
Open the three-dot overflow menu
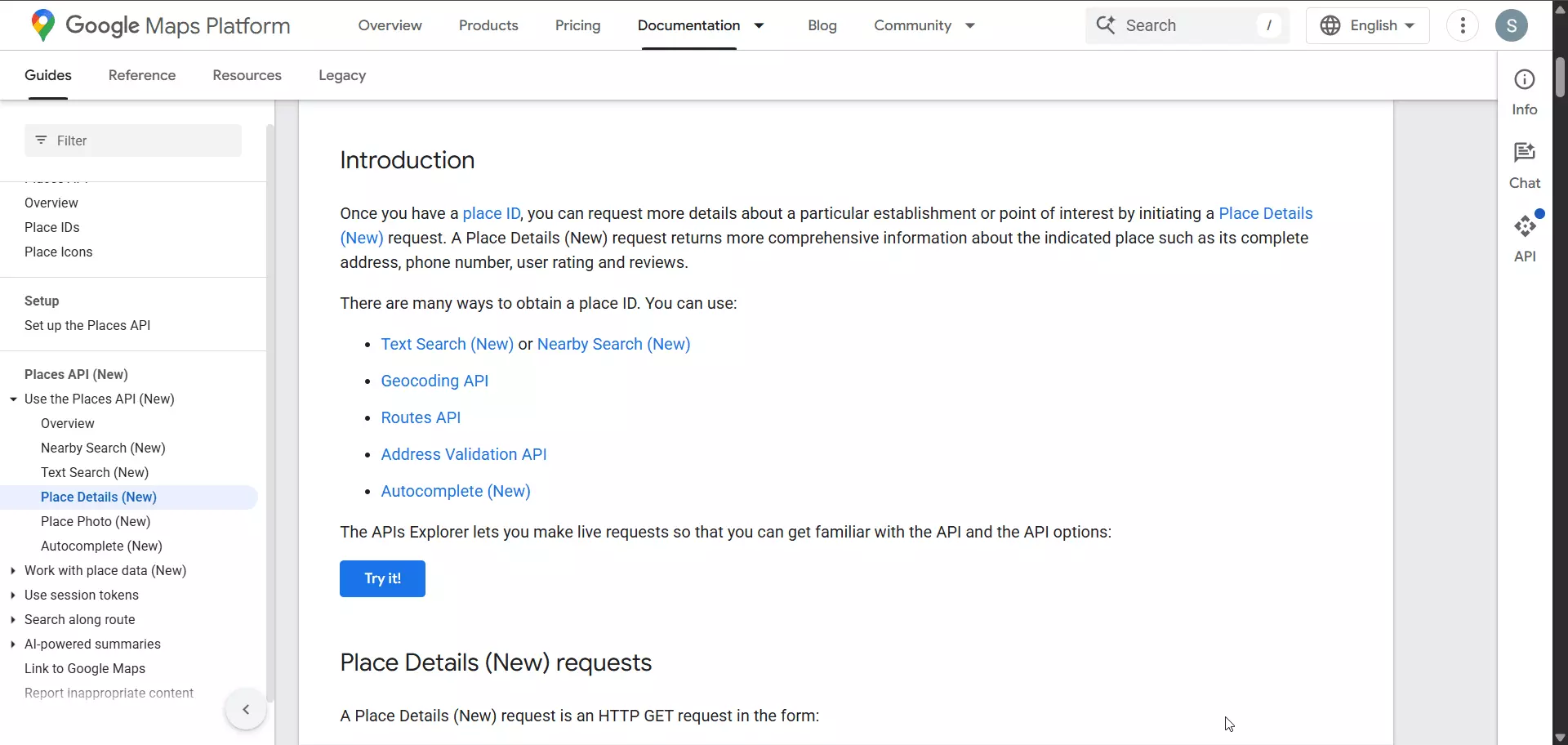pos(1462,25)
